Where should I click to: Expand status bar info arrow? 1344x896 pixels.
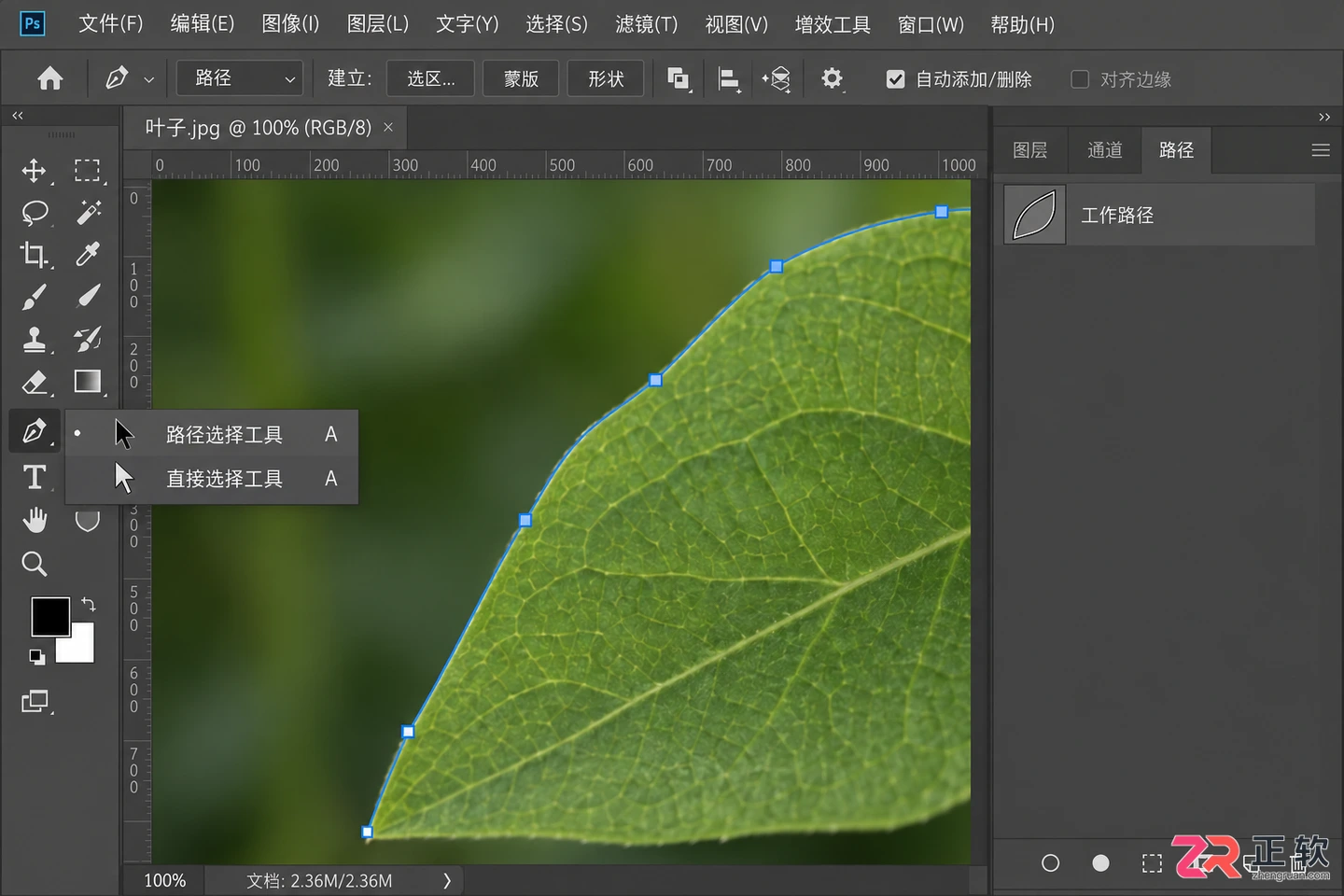tap(447, 880)
